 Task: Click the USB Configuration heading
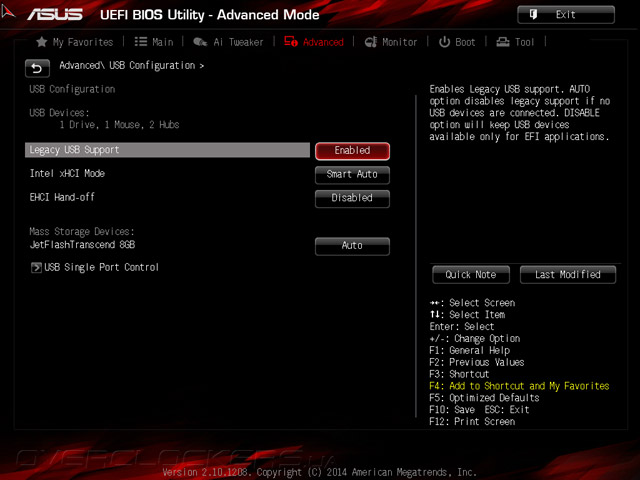pyautogui.click(x=72, y=89)
